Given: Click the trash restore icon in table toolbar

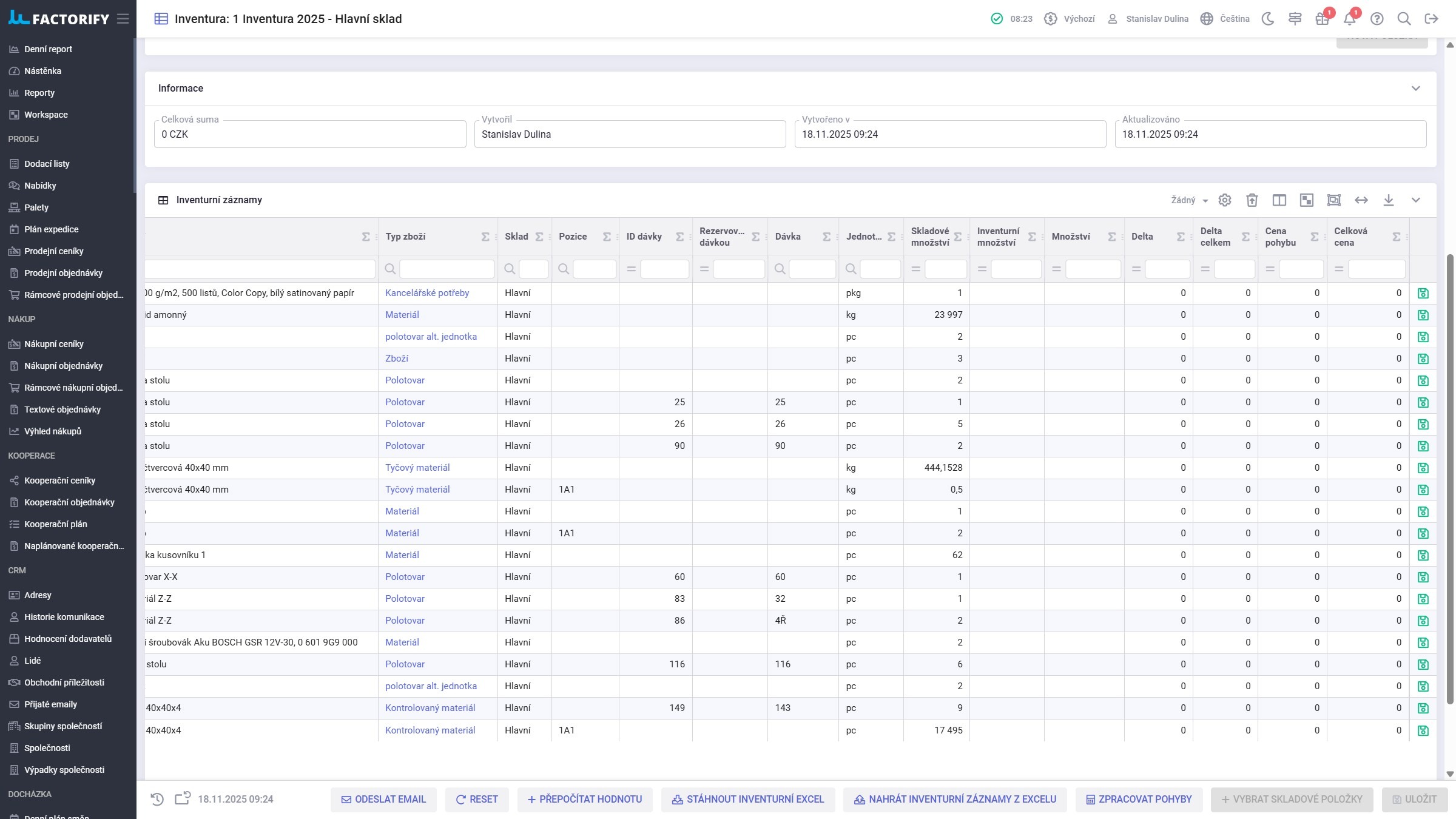Looking at the screenshot, I should pyautogui.click(x=1252, y=200).
